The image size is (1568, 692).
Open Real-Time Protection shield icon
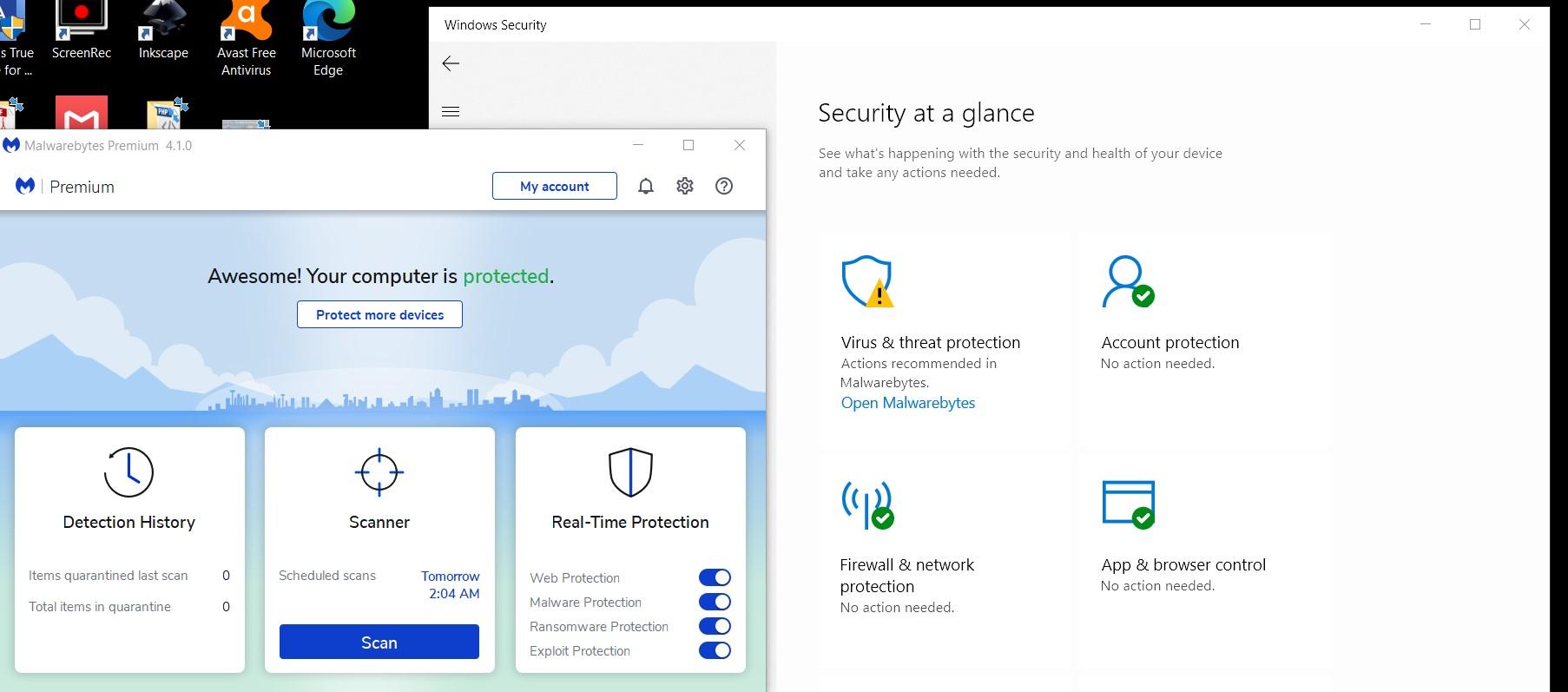tap(630, 472)
